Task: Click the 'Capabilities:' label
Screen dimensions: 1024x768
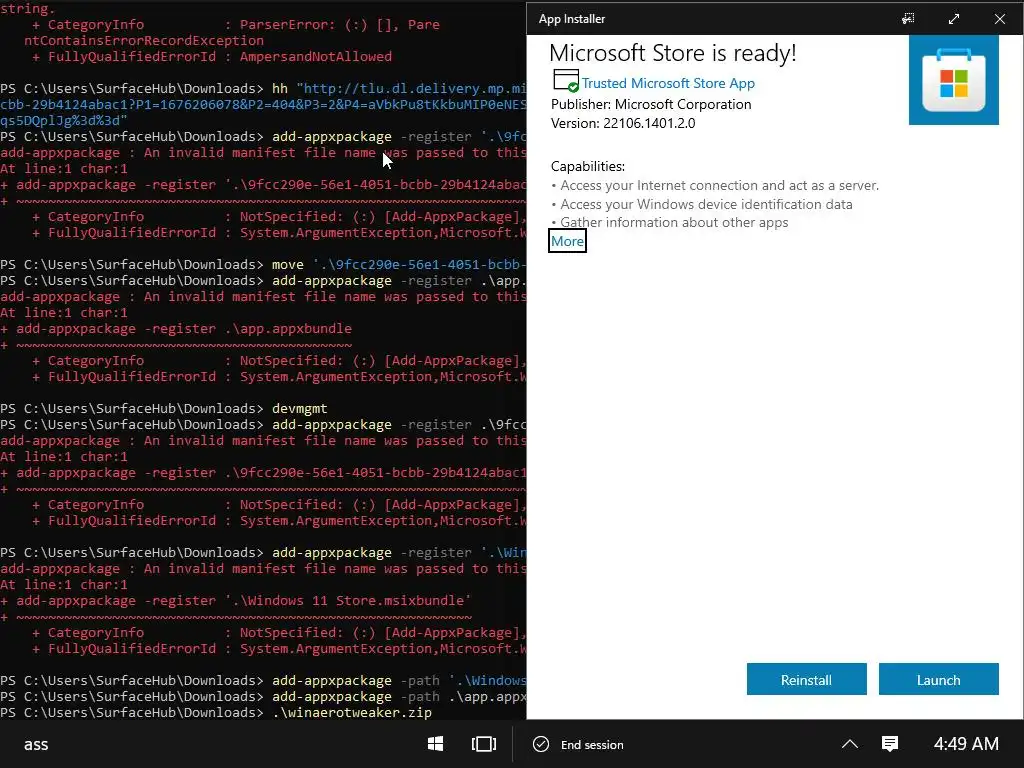Action: click(588, 167)
